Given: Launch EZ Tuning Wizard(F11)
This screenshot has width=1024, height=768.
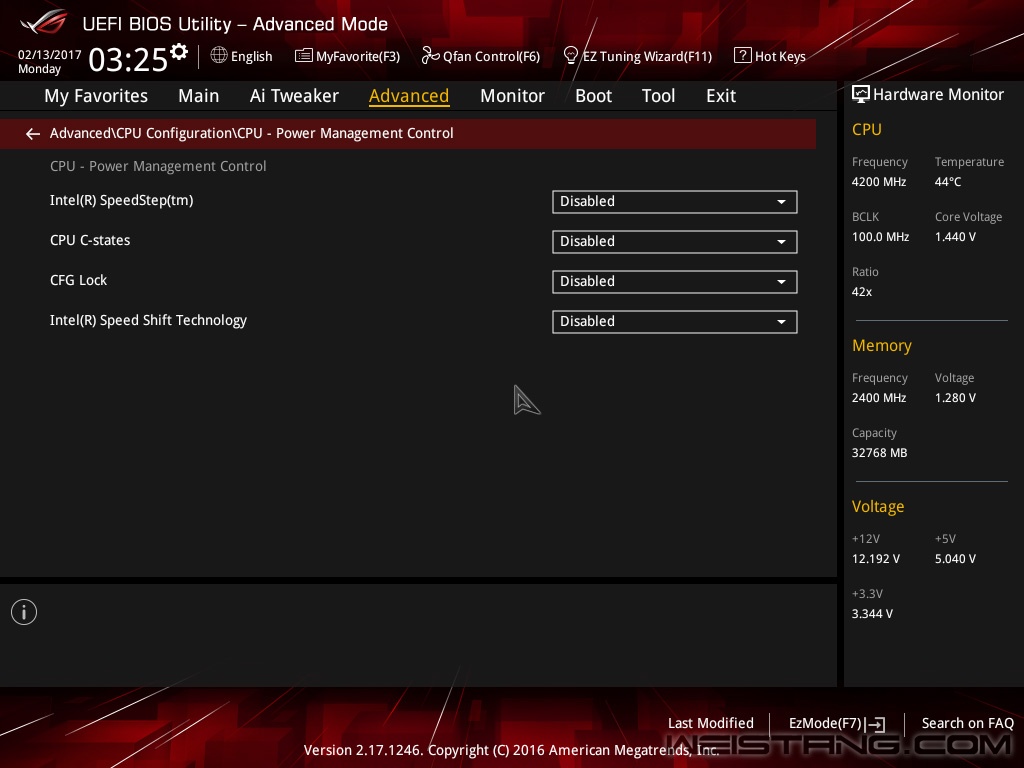Looking at the screenshot, I should tap(638, 56).
